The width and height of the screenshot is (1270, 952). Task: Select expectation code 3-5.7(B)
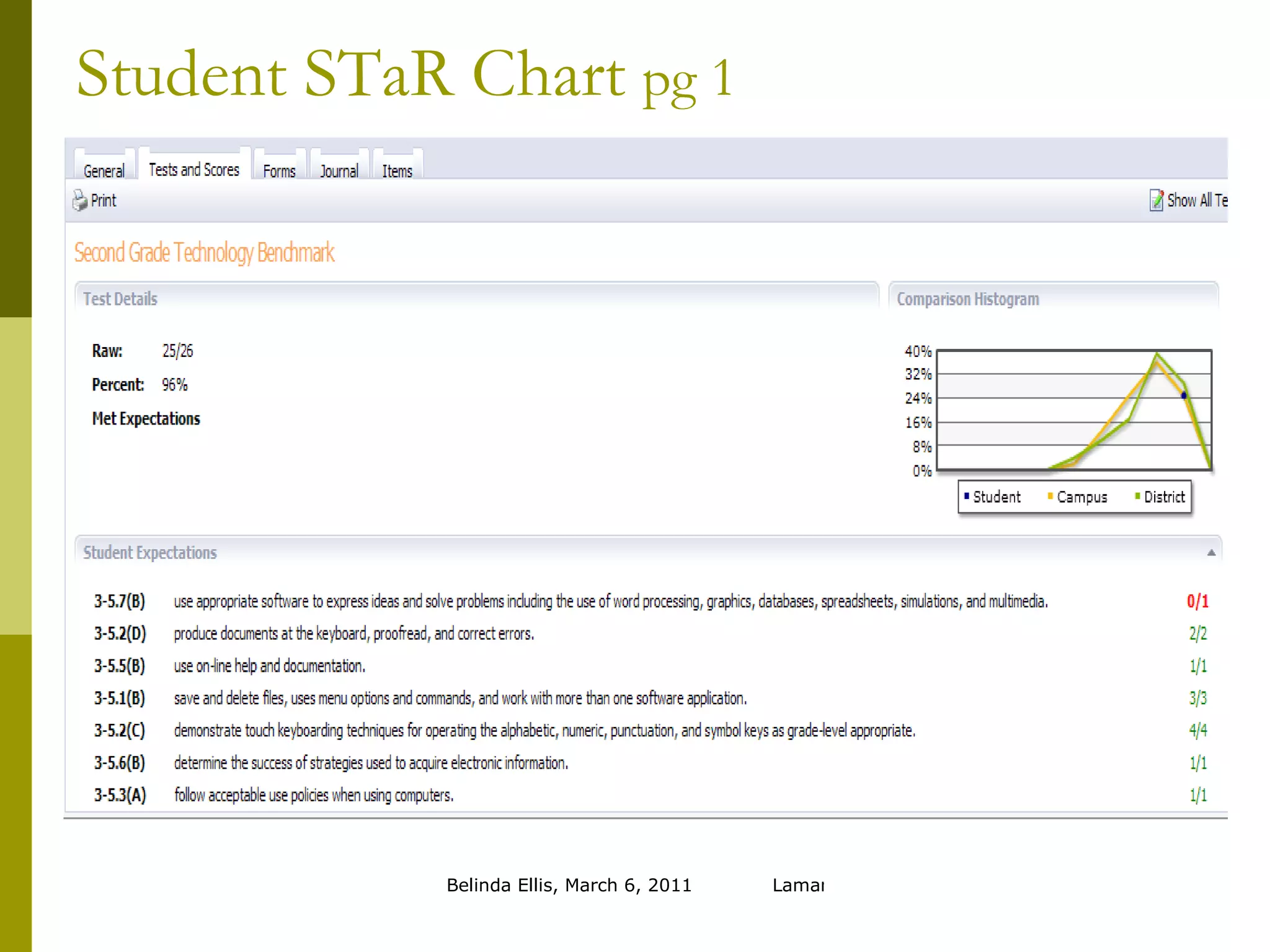click(120, 601)
